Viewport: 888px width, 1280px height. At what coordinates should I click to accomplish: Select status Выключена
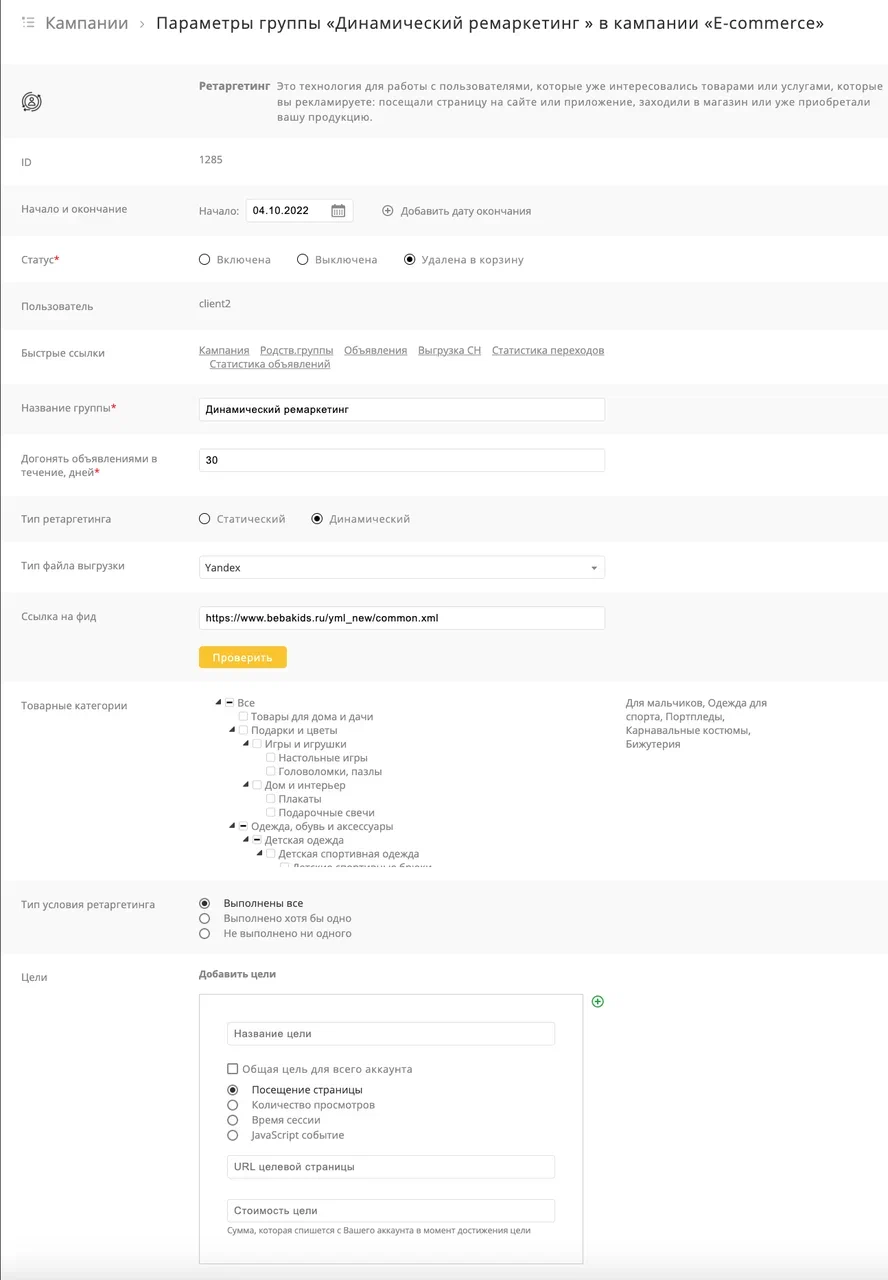(303, 260)
